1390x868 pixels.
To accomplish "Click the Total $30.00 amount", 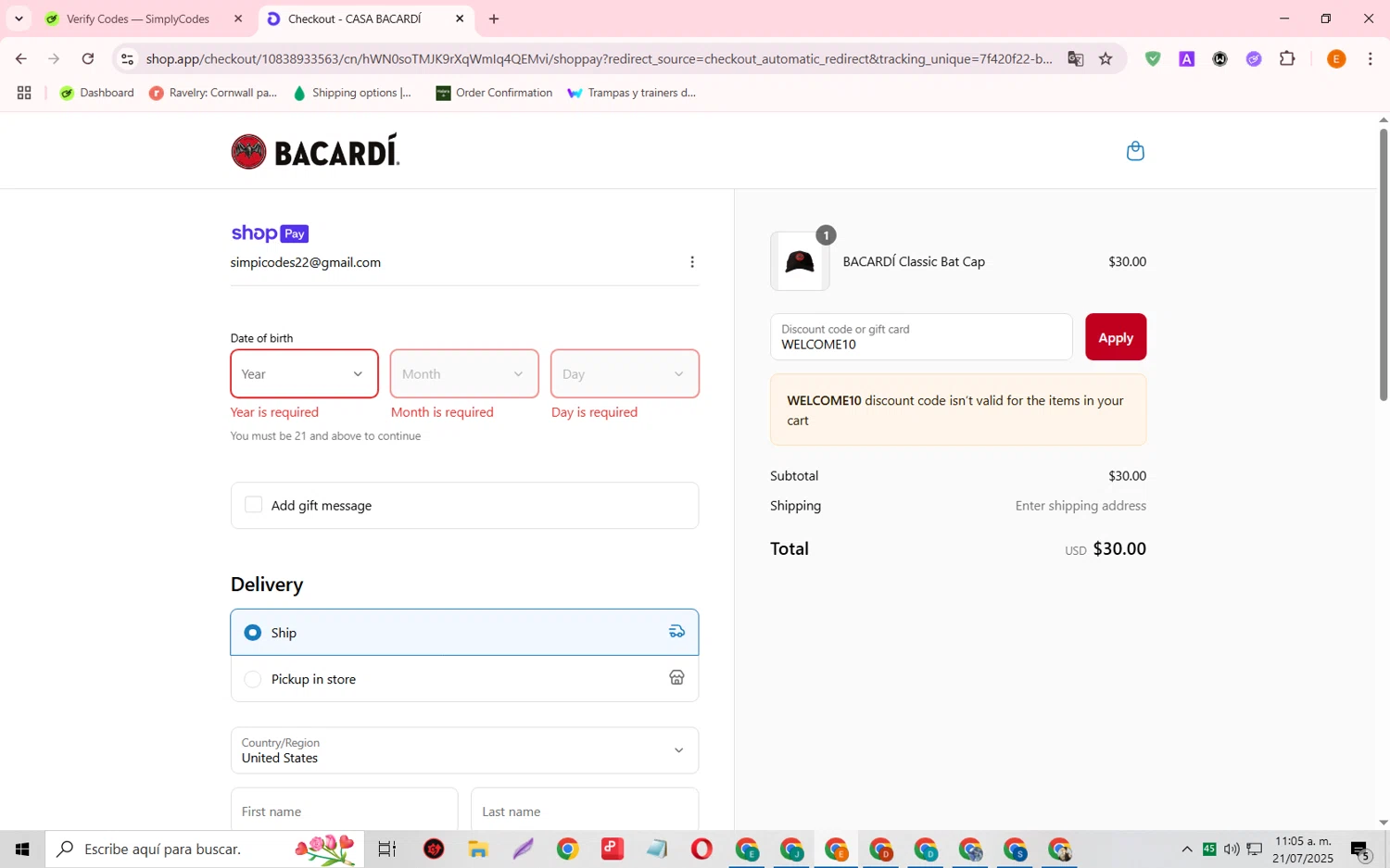I will pos(1119,548).
